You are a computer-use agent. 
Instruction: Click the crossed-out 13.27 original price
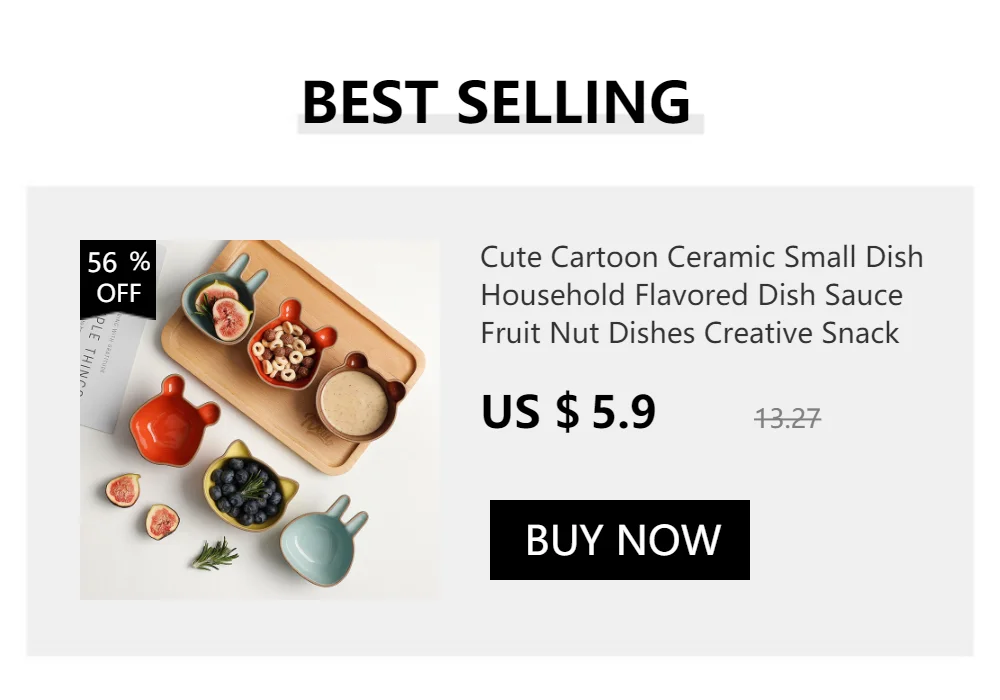coord(787,418)
